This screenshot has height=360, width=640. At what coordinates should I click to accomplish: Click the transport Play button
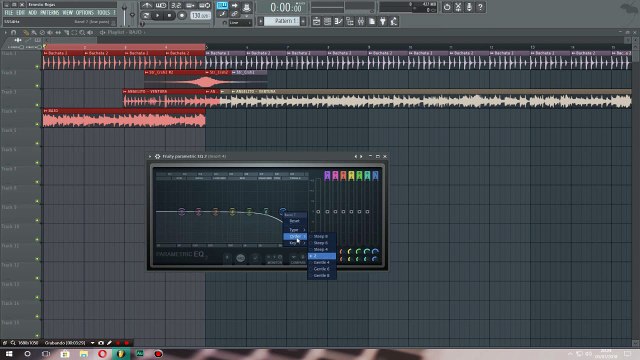click(158, 16)
